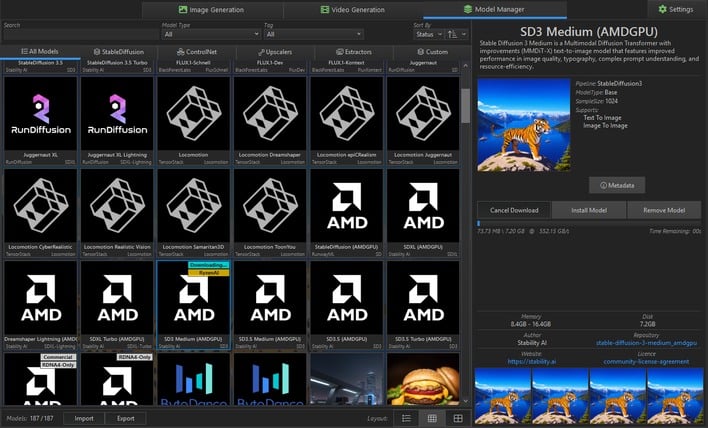Click the large tiger preview image
This screenshot has width=708, height=428.
(x=524, y=125)
